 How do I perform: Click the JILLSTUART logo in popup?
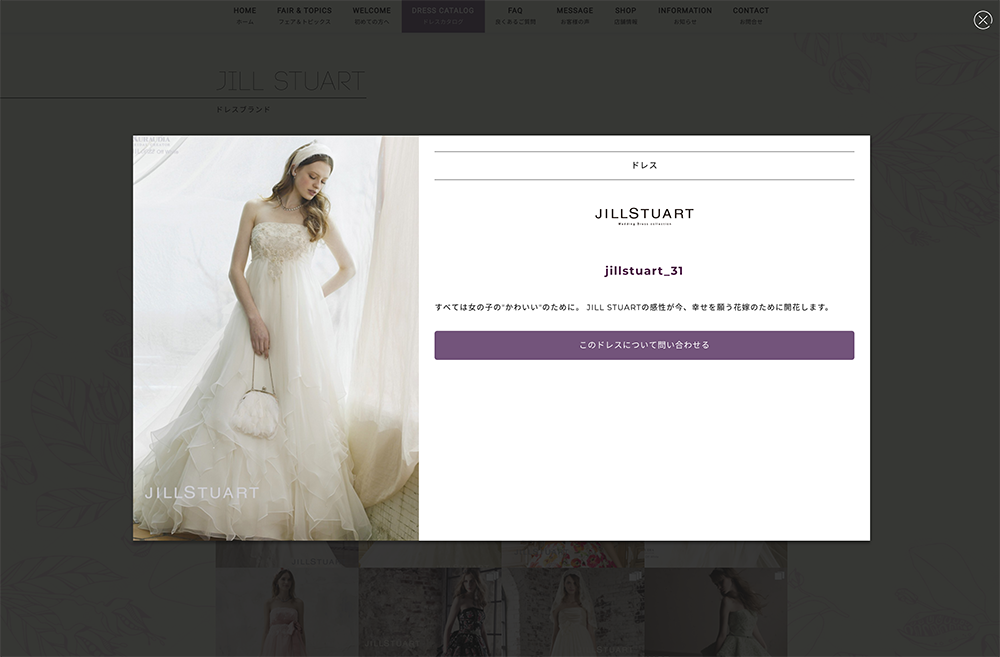pos(644,215)
